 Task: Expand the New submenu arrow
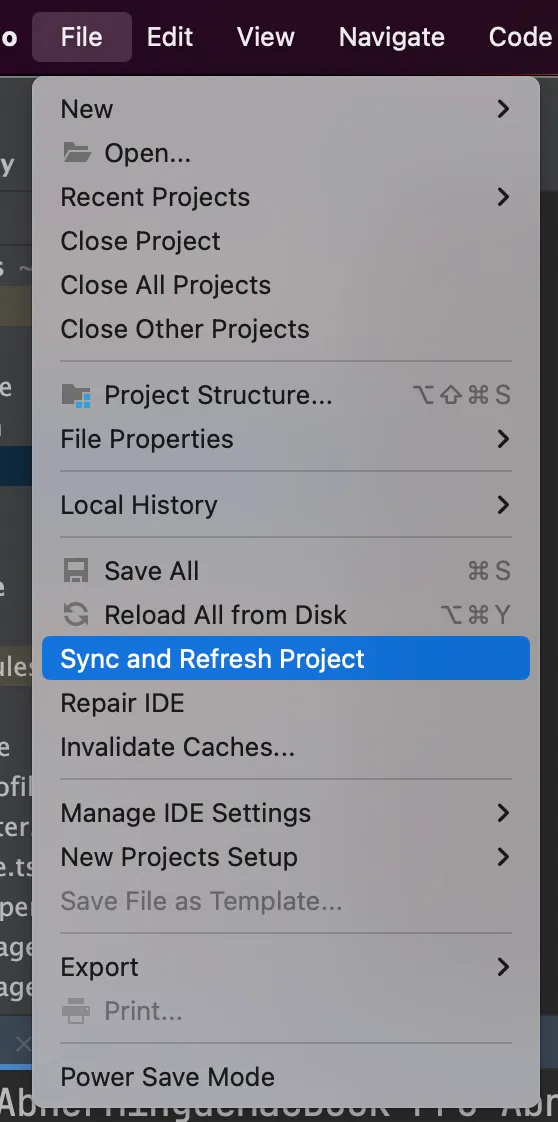tap(504, 109)
